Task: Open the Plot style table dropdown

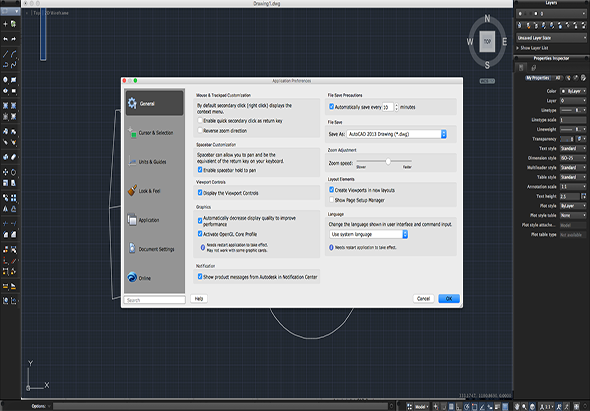Action: (573, 216)
